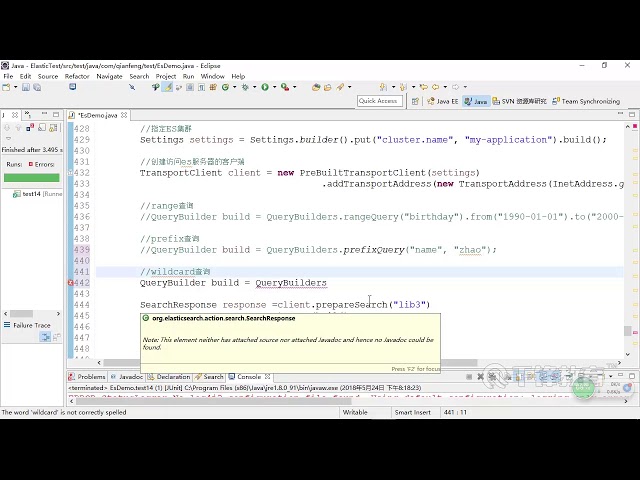Switch to the Java EE perspective
Viewport: 640px width, 480px height.
pyautogui.click(x=443, y=101)
